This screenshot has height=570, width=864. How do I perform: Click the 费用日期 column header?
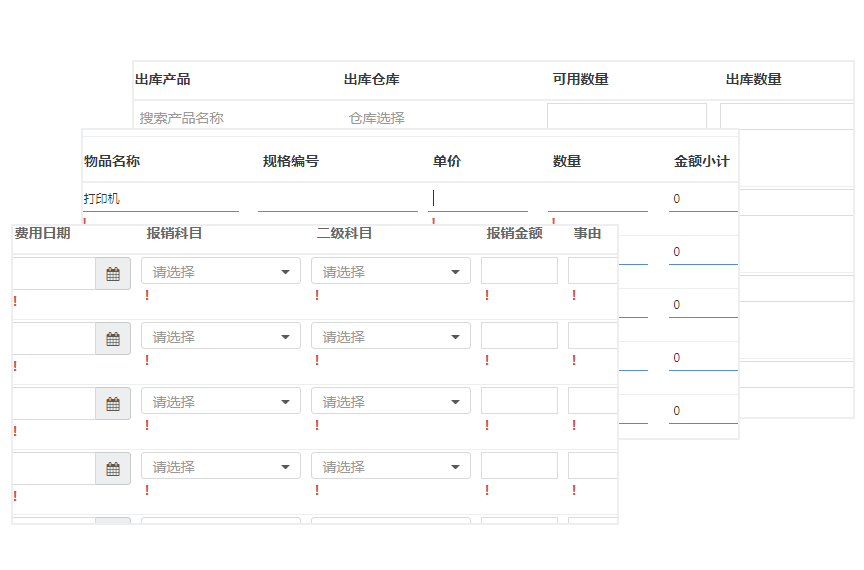(42, 233)
